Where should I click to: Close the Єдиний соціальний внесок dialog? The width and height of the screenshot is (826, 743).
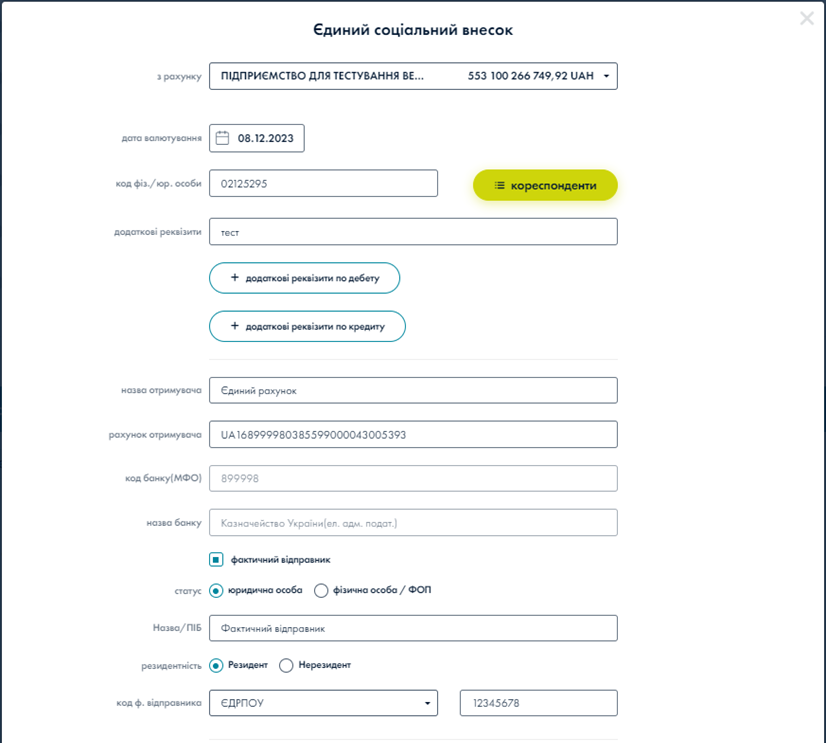pyautogui.click(x=806, y=17)
